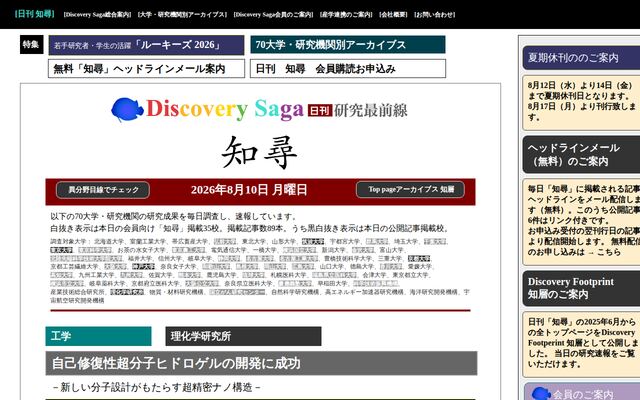640x400 pixels.
Task: Open Discovery Saga総合案内 in nav bar
Action: (x=97, y=15)
